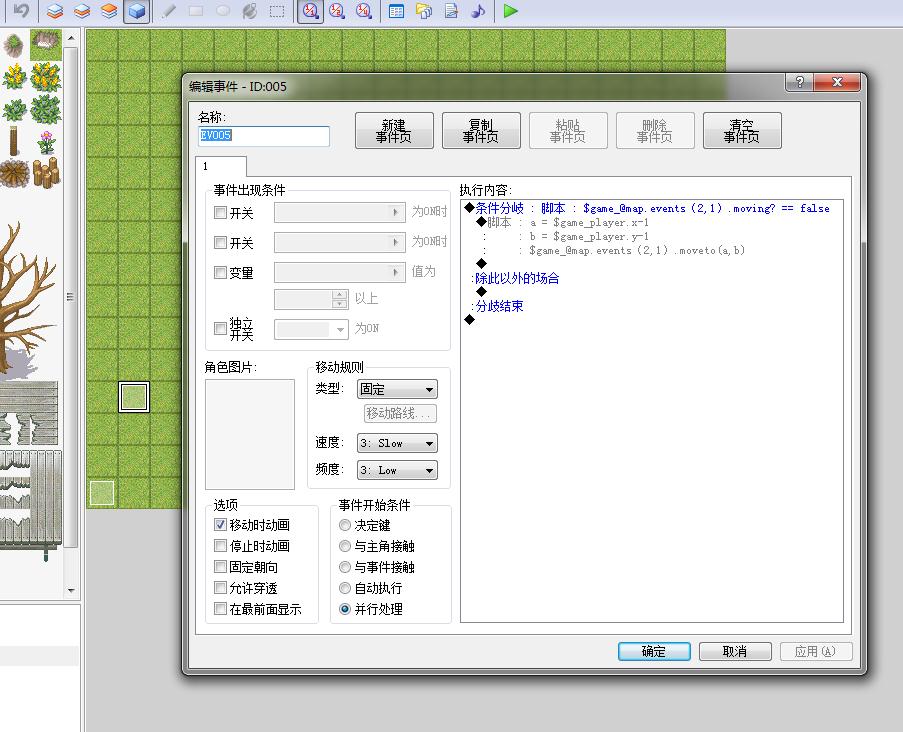Open the Script Editor toolbar icon
Viewport: 903px width, 732px height.
coord(451,10)
